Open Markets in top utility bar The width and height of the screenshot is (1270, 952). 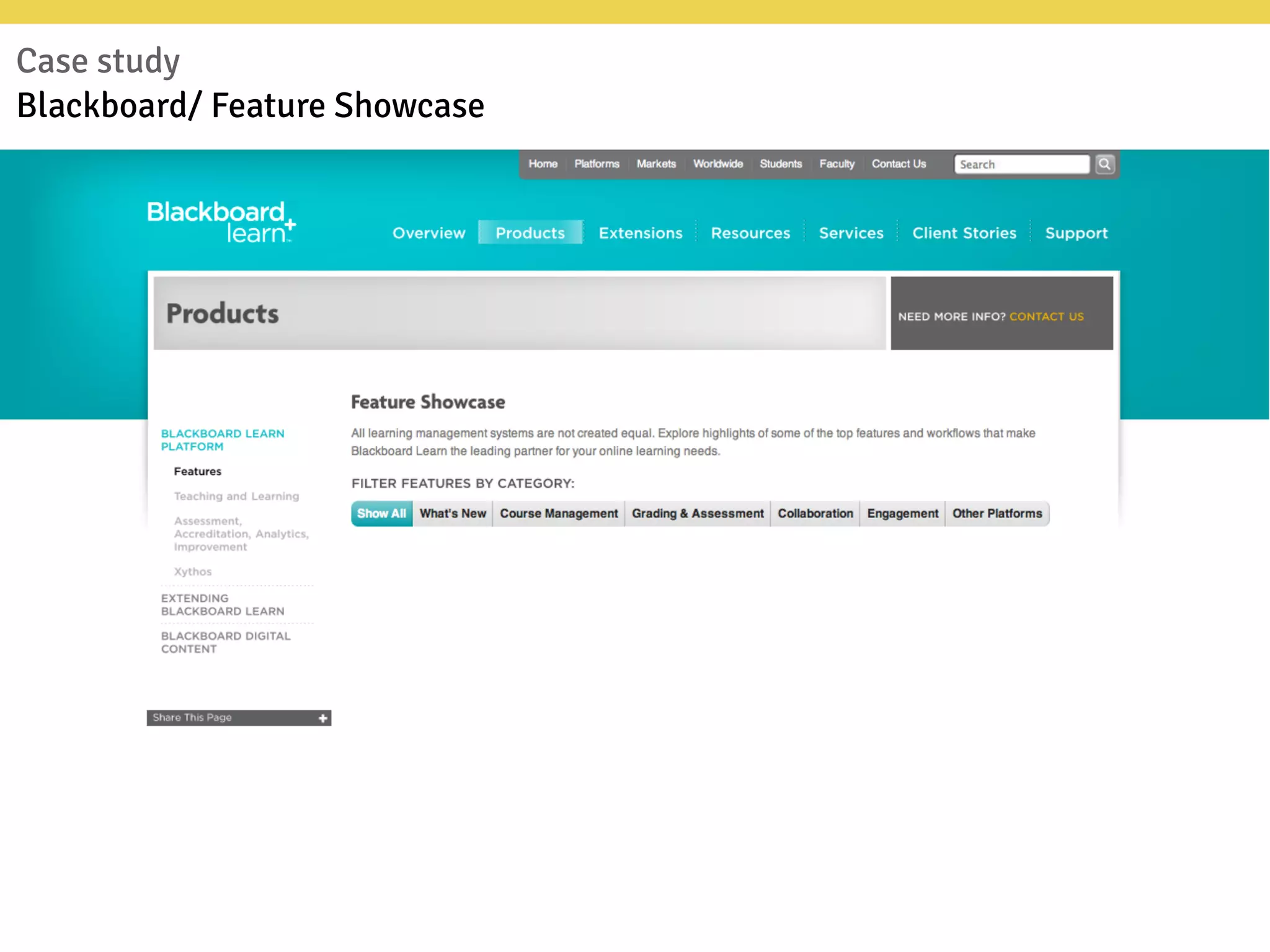pyautogui.click(x=656, y=164)
